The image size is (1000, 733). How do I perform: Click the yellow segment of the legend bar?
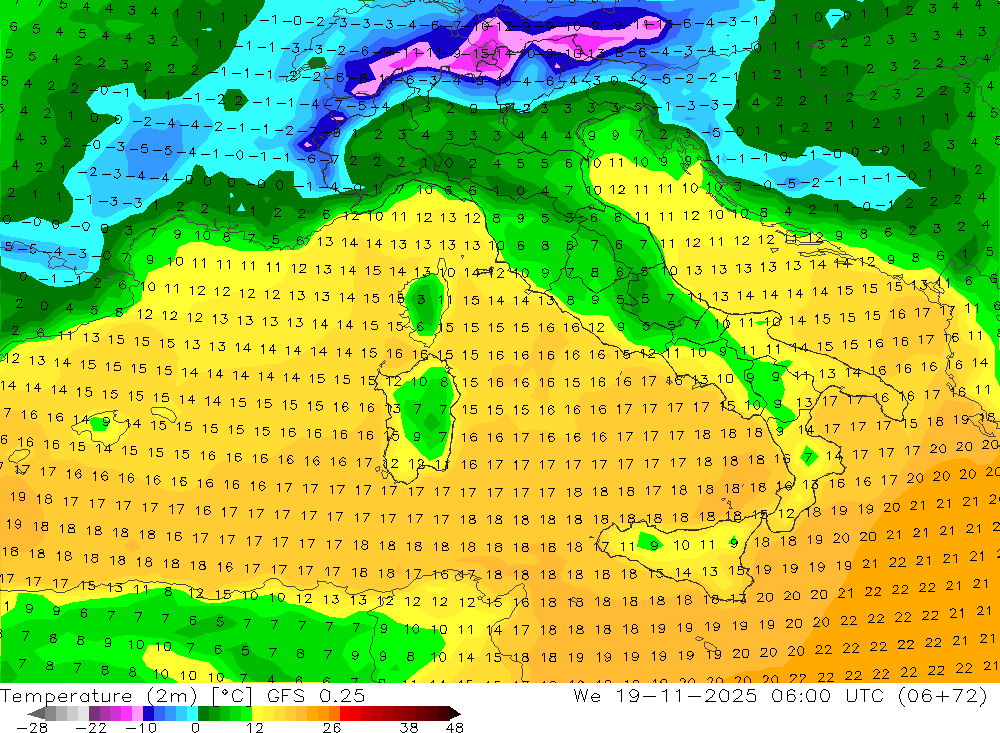coord(258,713)
